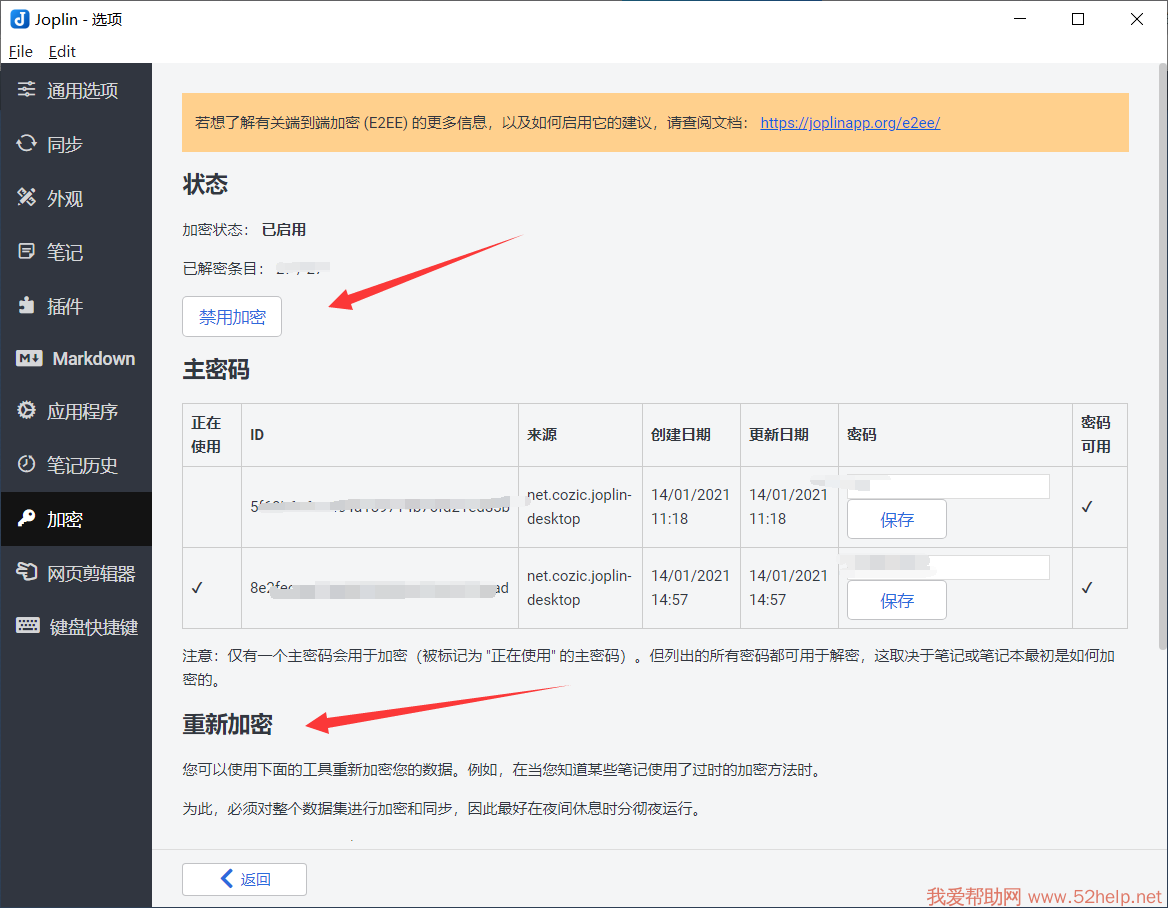Viewport: 1168px width, 908px height.
Task: Click the Keyboard shortcuts keyboard icon
Action: click(x=29, y=627)
